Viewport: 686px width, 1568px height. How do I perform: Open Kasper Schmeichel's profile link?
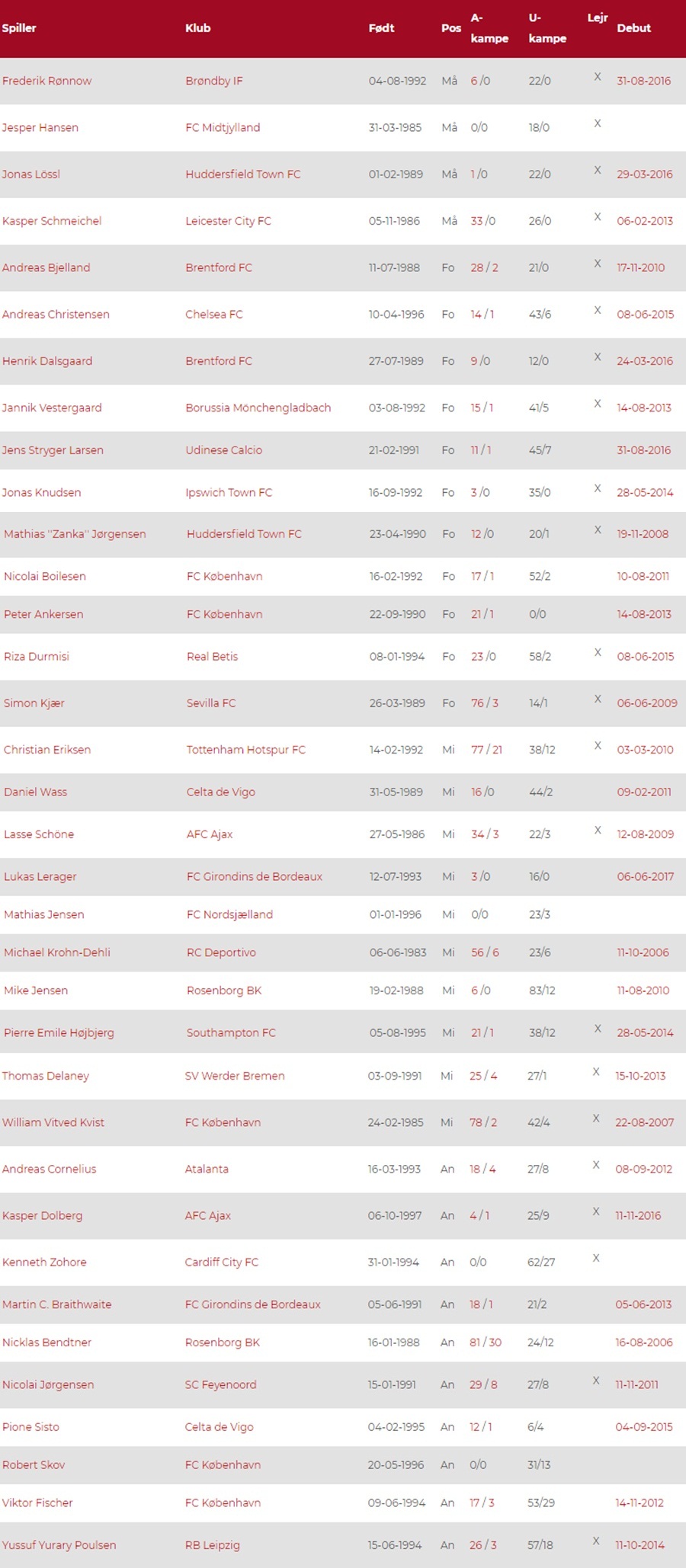click(x=51, y=221)
